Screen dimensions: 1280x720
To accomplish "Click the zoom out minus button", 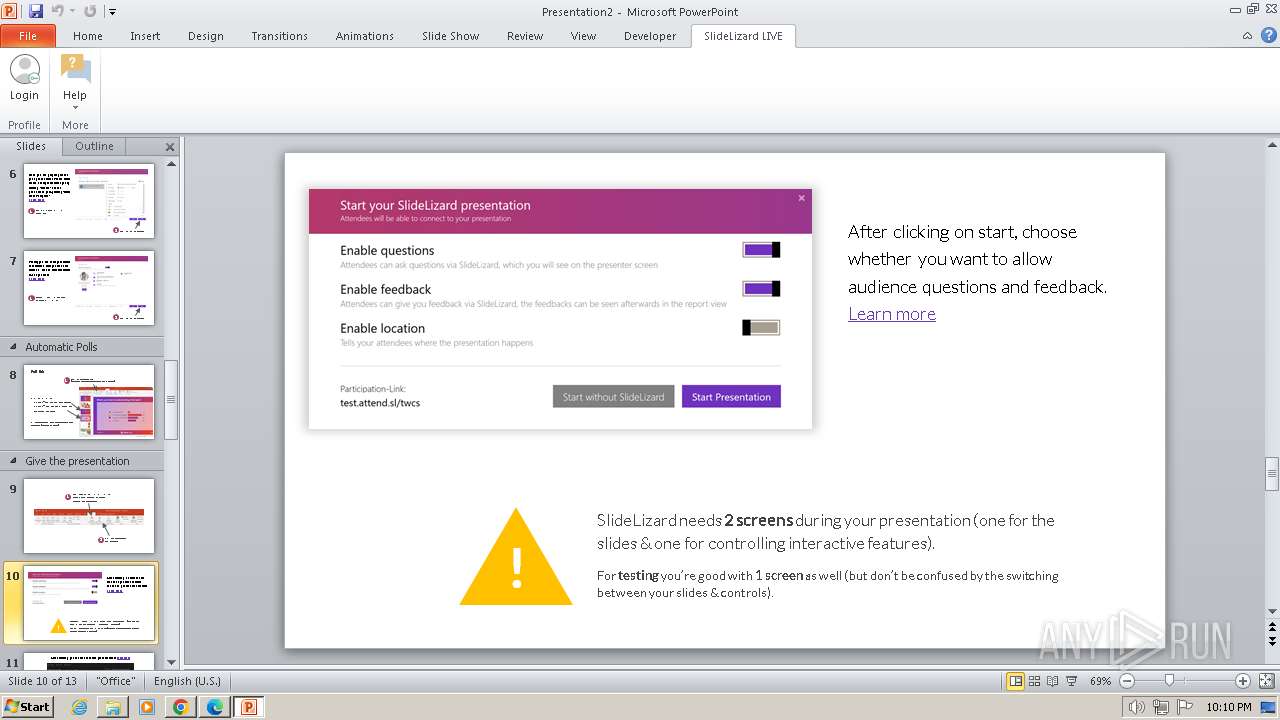I will tap(1127, 681).
